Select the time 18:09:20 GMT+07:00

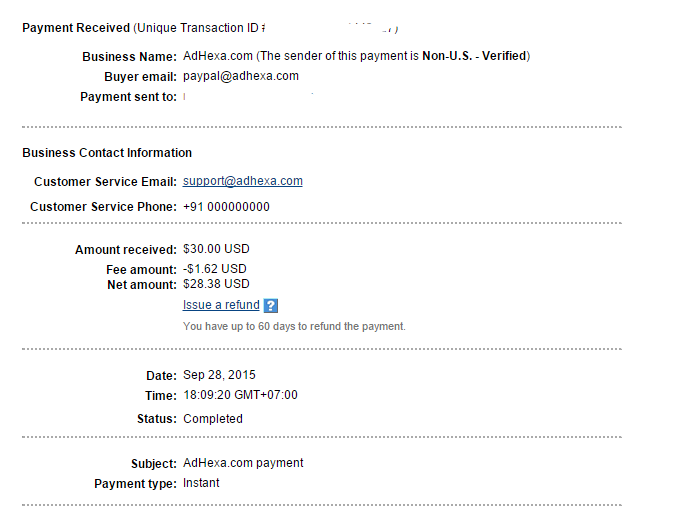pyautogui.click(x=240, y=395)
